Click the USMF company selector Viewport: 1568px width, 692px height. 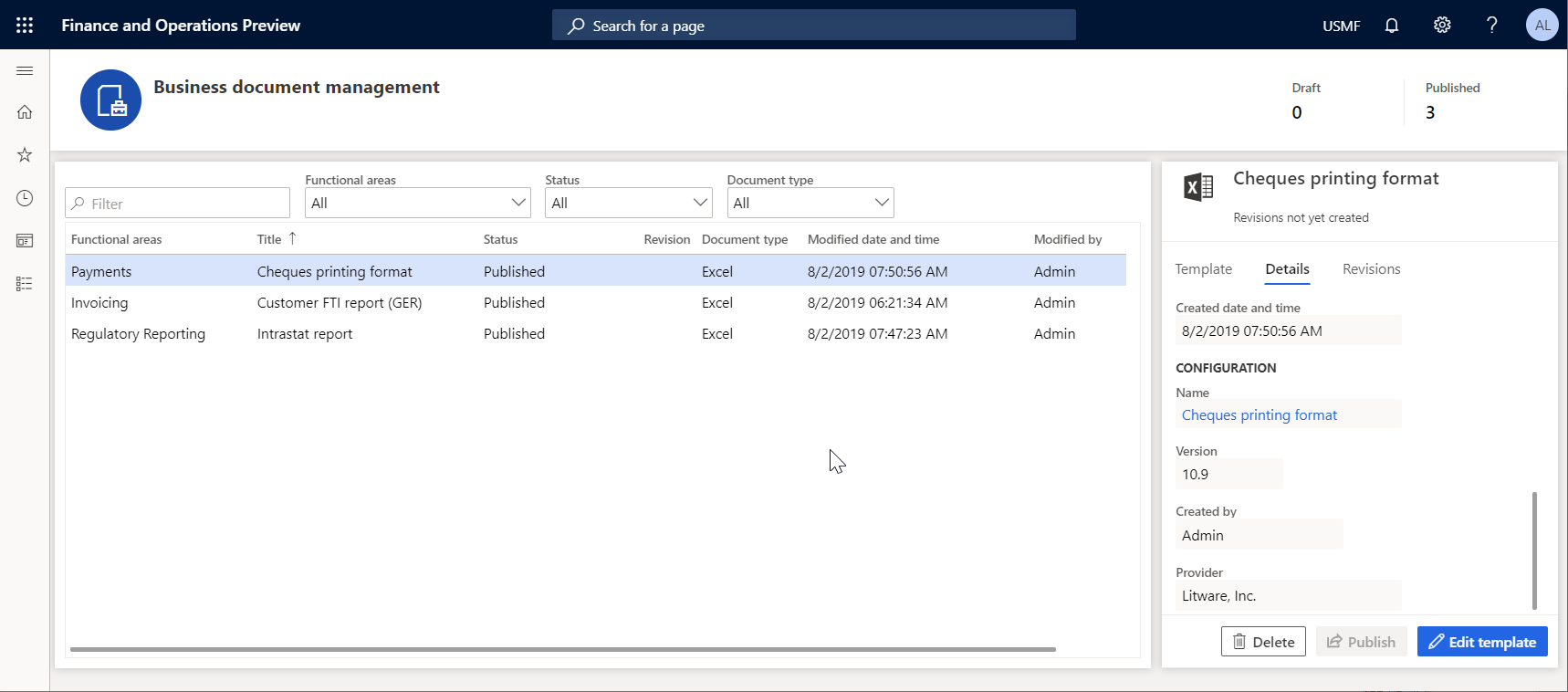coord(1341,26)
